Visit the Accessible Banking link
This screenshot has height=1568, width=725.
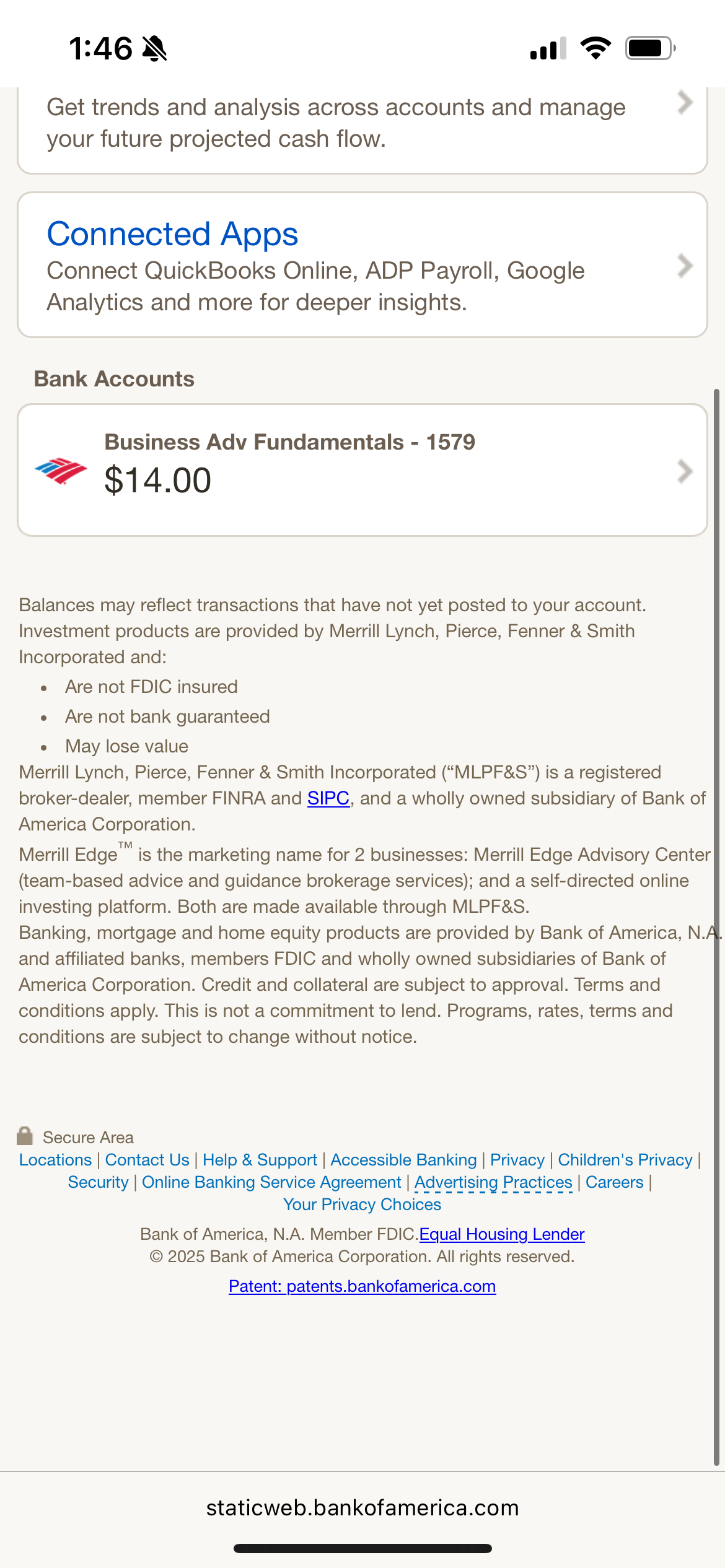pyautogui.click(x=403, y=1160)
